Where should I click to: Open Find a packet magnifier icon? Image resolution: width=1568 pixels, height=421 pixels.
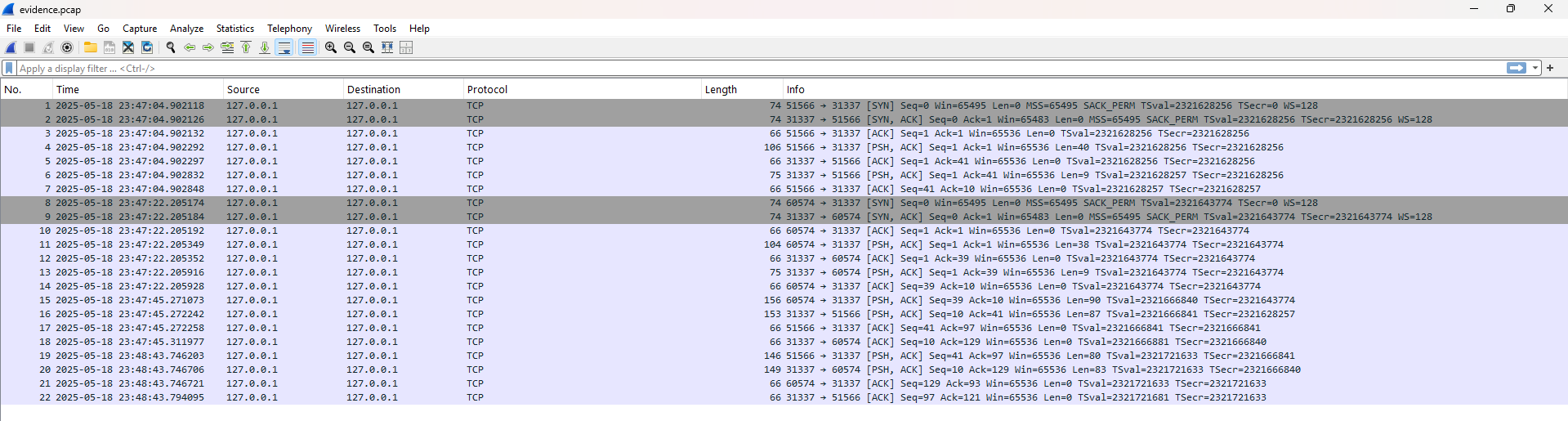click(171, 47)
